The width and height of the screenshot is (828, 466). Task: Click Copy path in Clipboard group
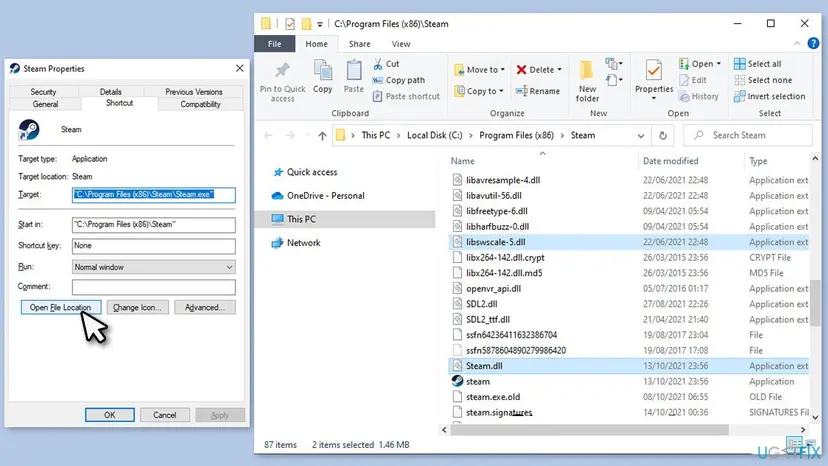click(x=399, y=80)
